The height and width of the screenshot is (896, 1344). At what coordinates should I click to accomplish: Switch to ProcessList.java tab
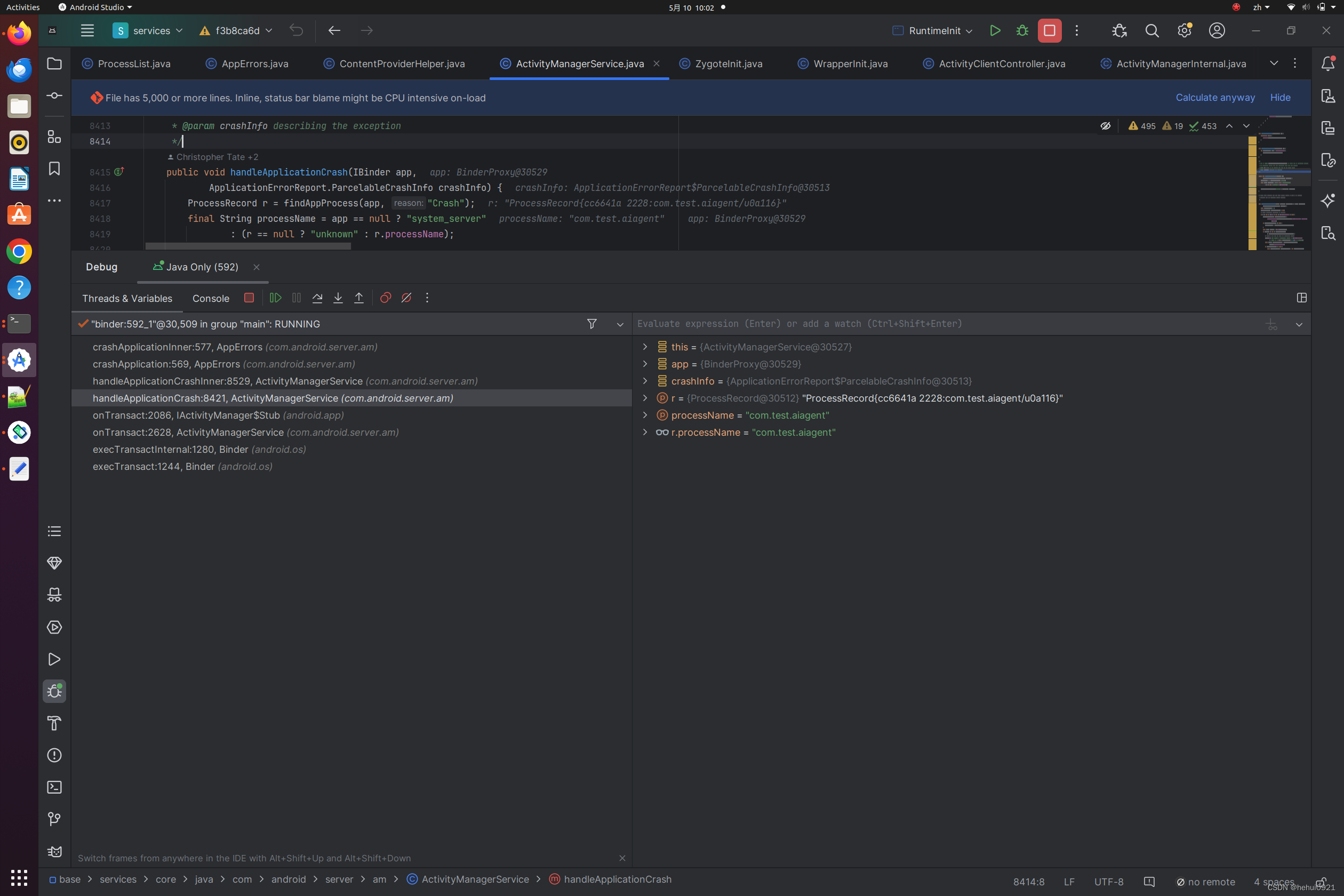(126, 63)
